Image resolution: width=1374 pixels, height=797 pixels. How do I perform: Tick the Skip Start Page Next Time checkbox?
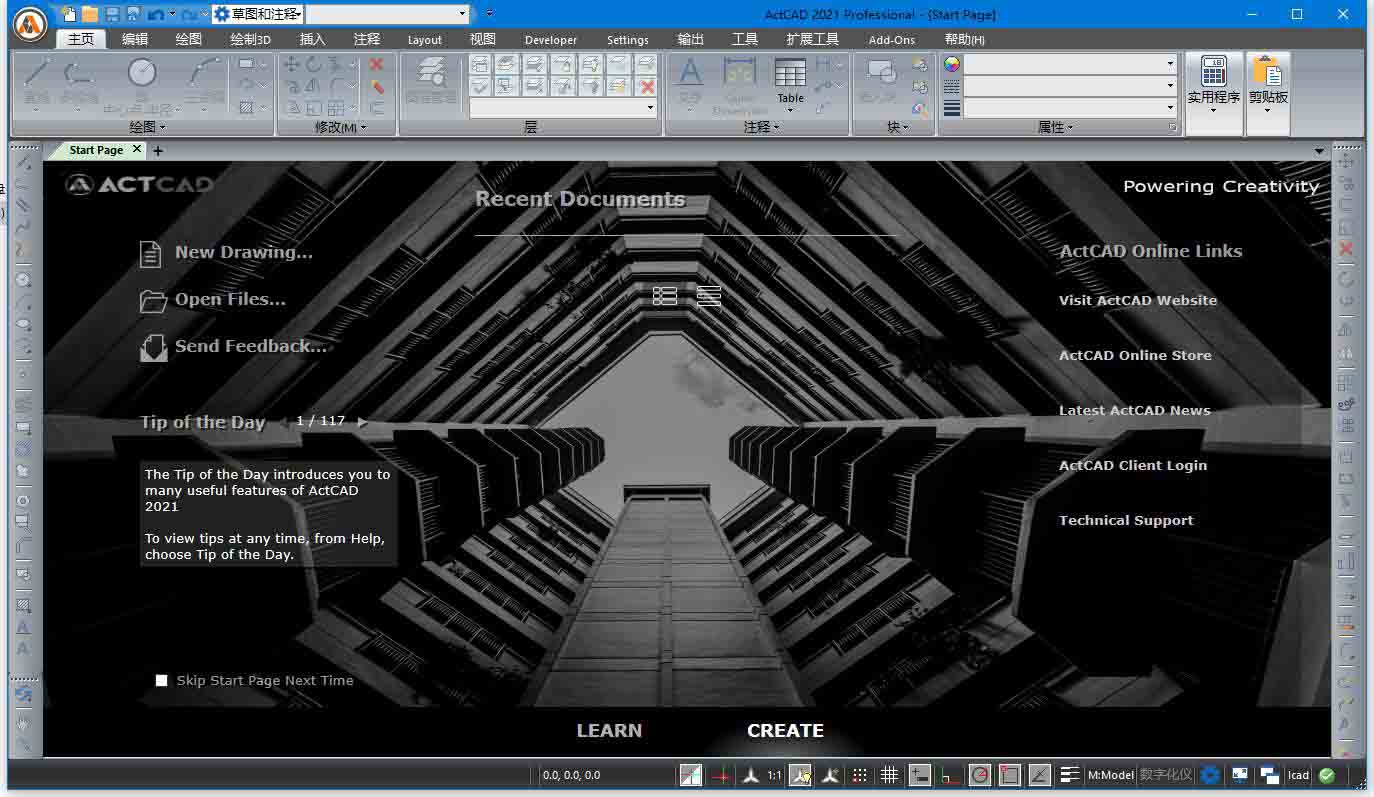tap(161, 680)
